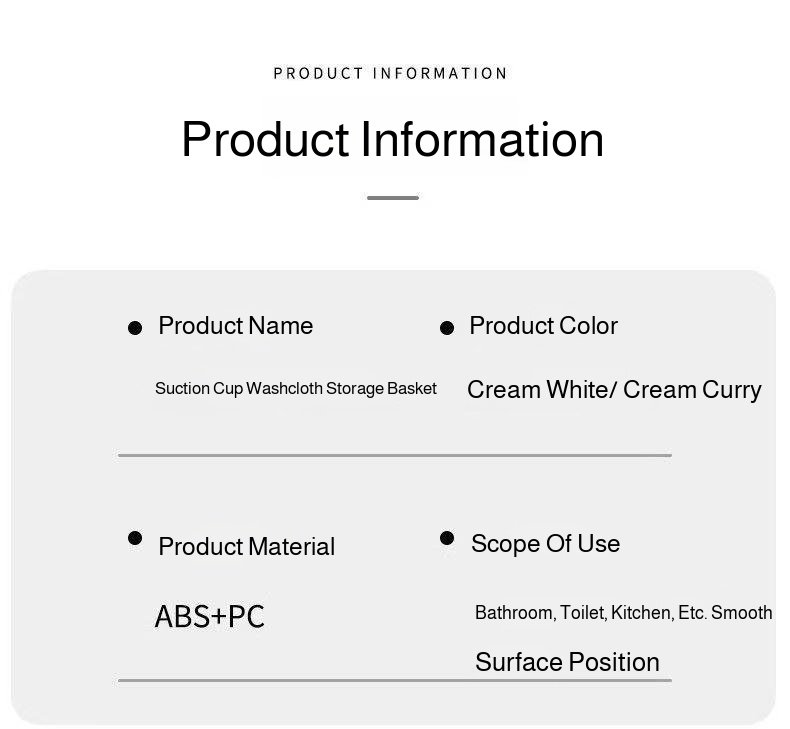Click the Cream Curry color text
The height and width of the screenshot is (729, 790).
[x=692, y=390]
